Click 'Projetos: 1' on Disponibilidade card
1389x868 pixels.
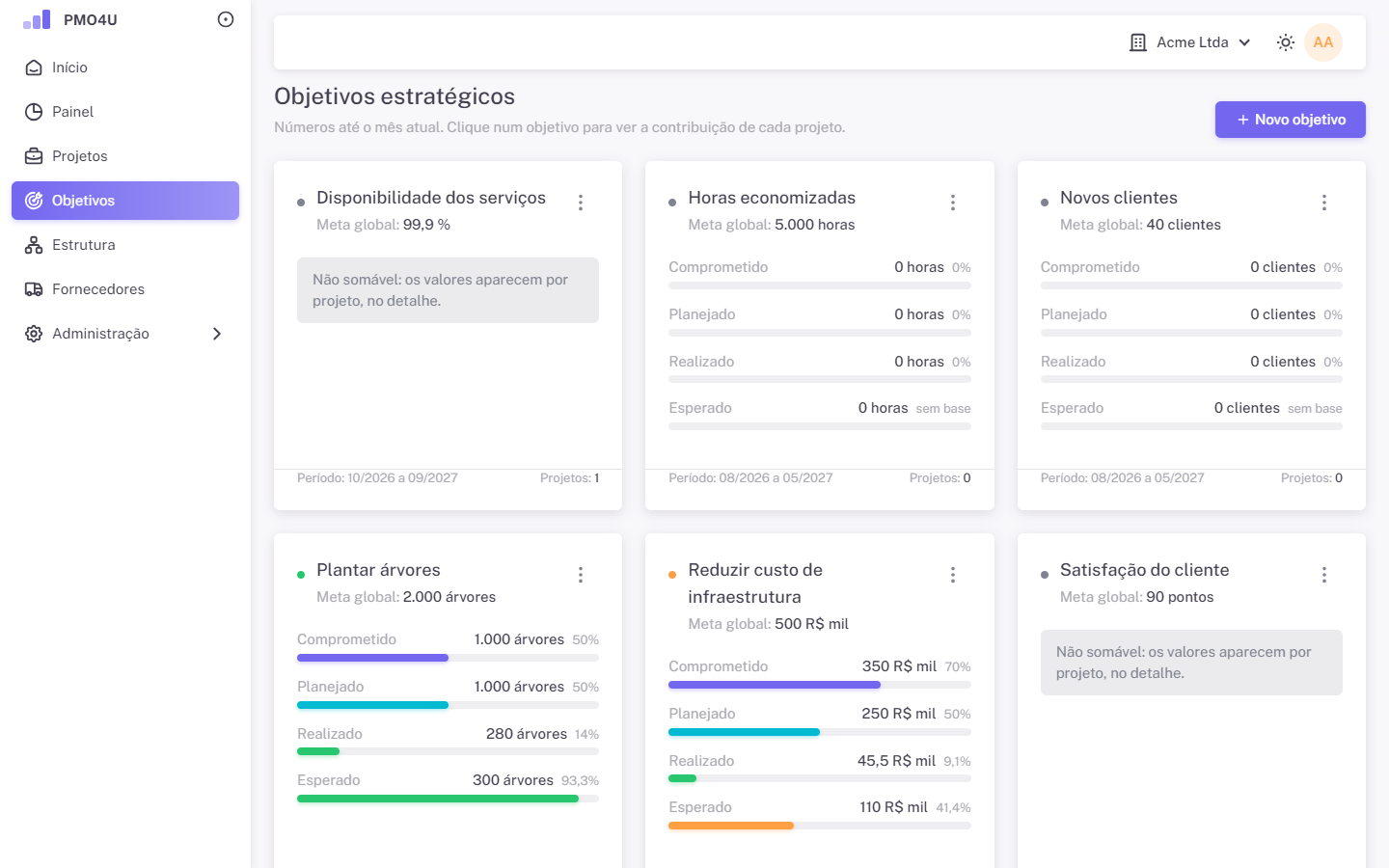click(569, 478)
